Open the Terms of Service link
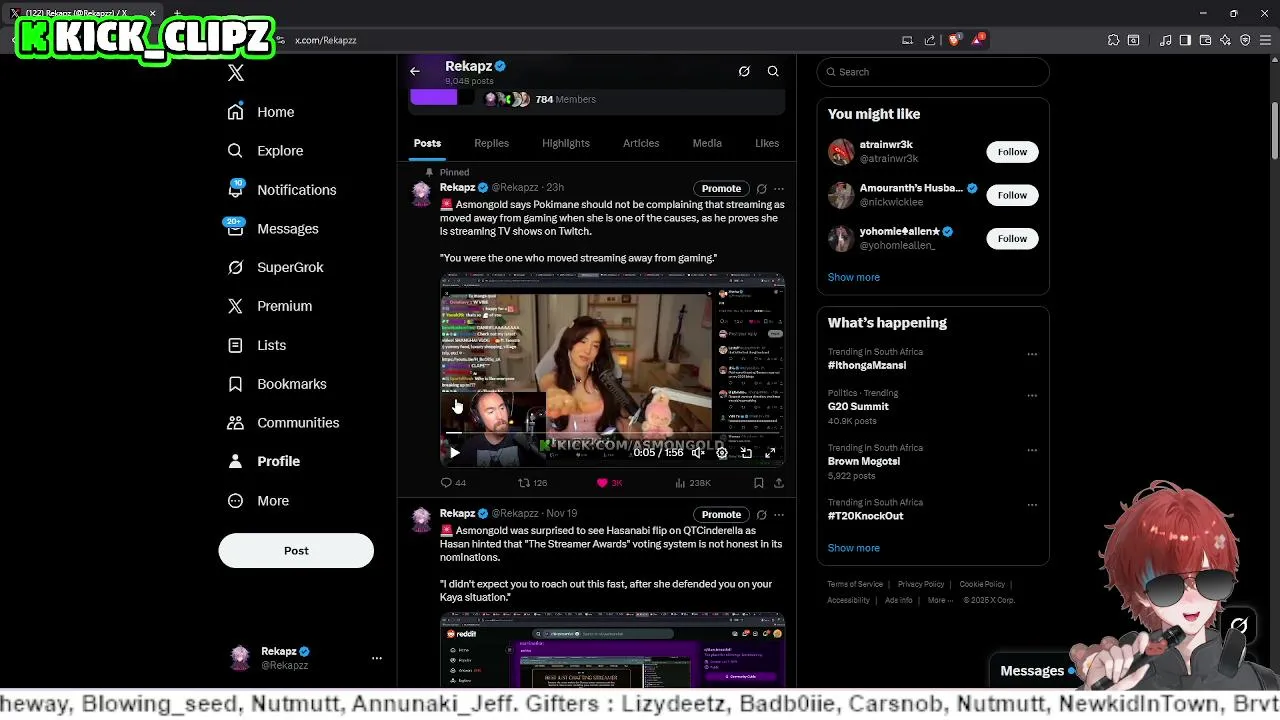The image size is (1280, 720). [x=855, y=584]
